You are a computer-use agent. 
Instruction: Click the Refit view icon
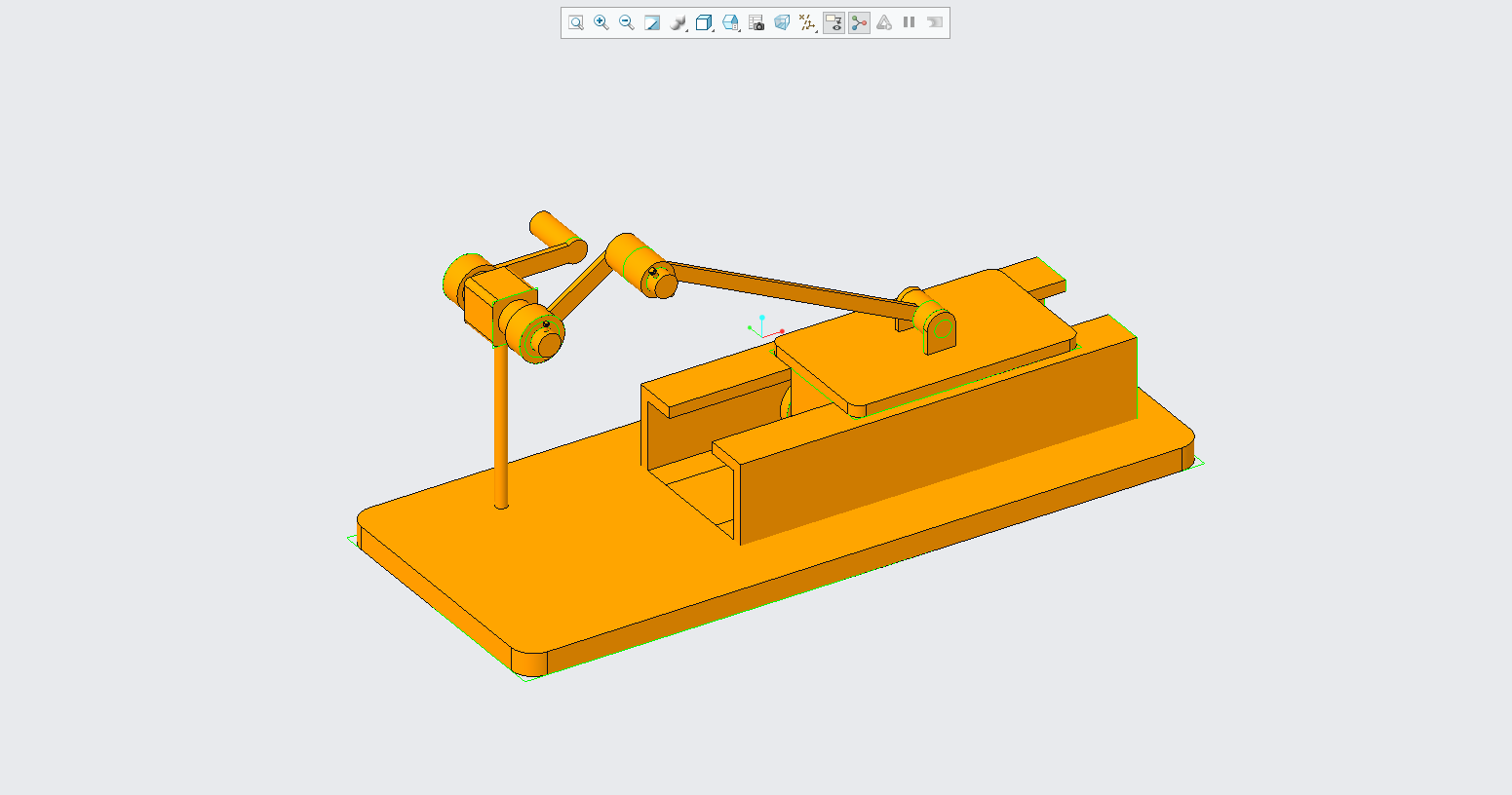pos(576,22)
